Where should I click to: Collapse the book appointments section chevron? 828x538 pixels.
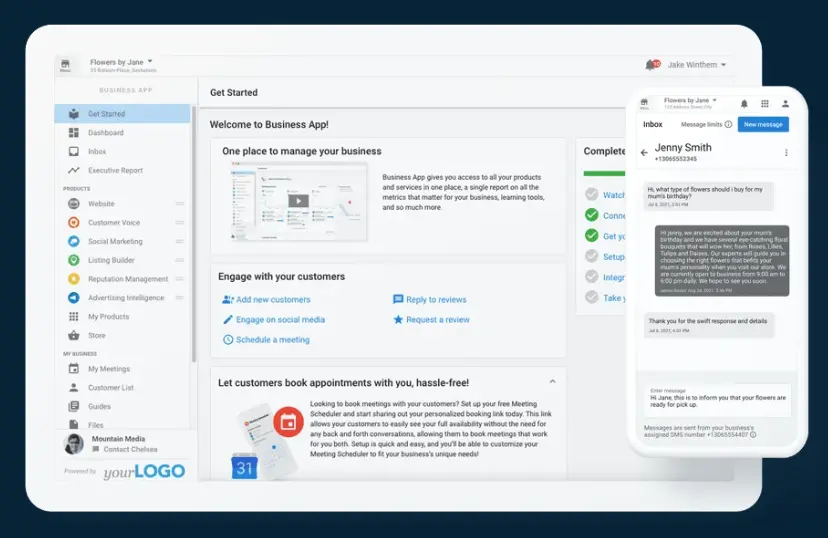pyautogui.click(x=552, y=381)
